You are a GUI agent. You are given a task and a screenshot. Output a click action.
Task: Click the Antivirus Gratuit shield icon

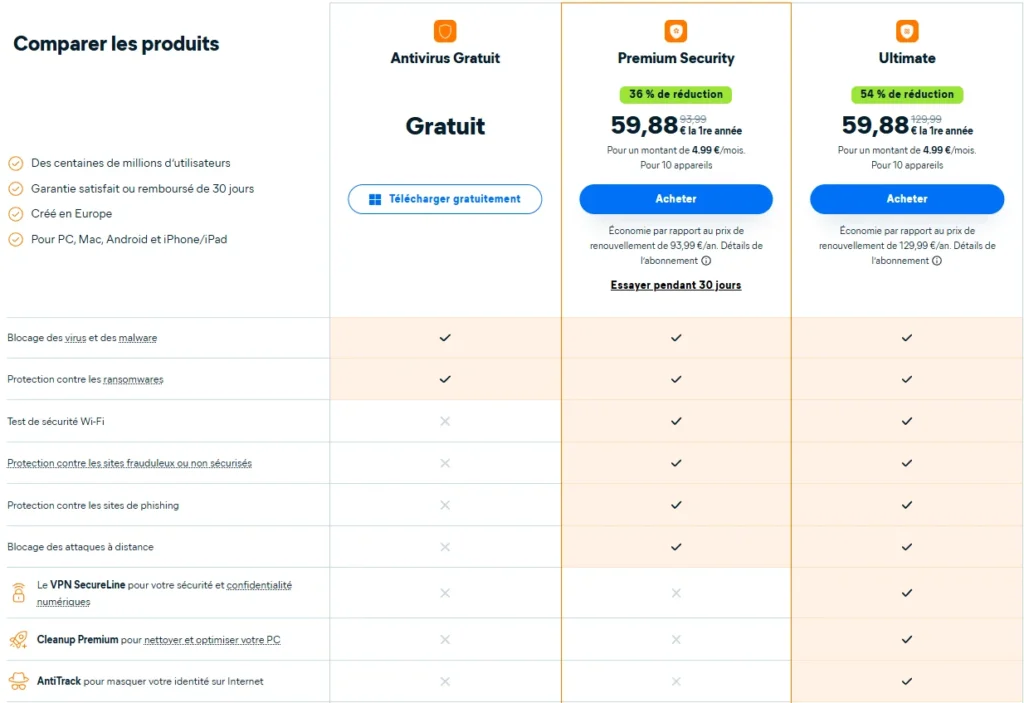(445, 31)
